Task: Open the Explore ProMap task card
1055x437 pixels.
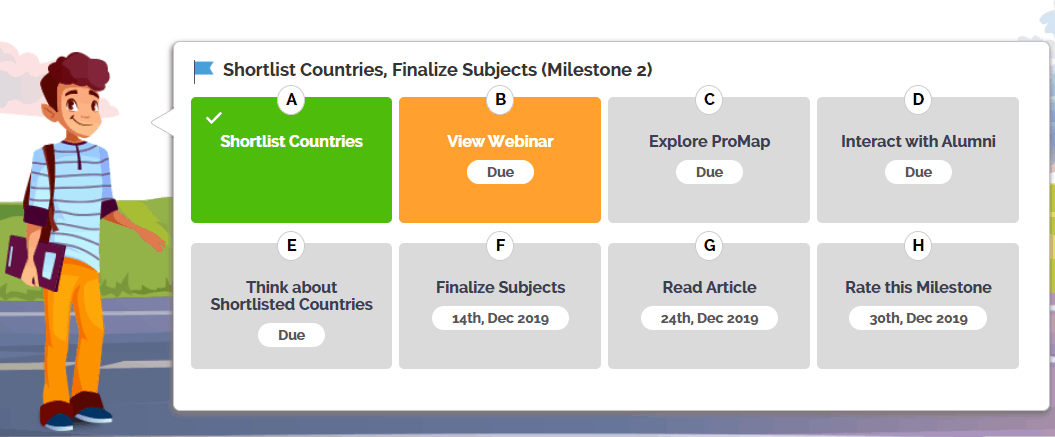Action: click(x=709, y=160)
